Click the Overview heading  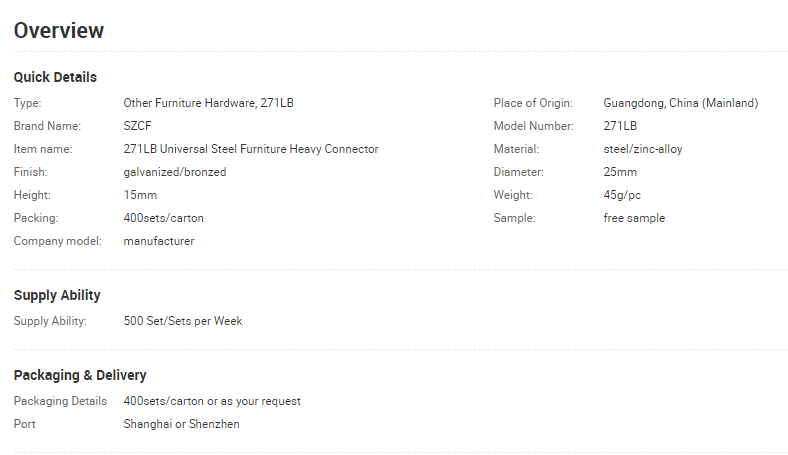click(x=59, y=31)
